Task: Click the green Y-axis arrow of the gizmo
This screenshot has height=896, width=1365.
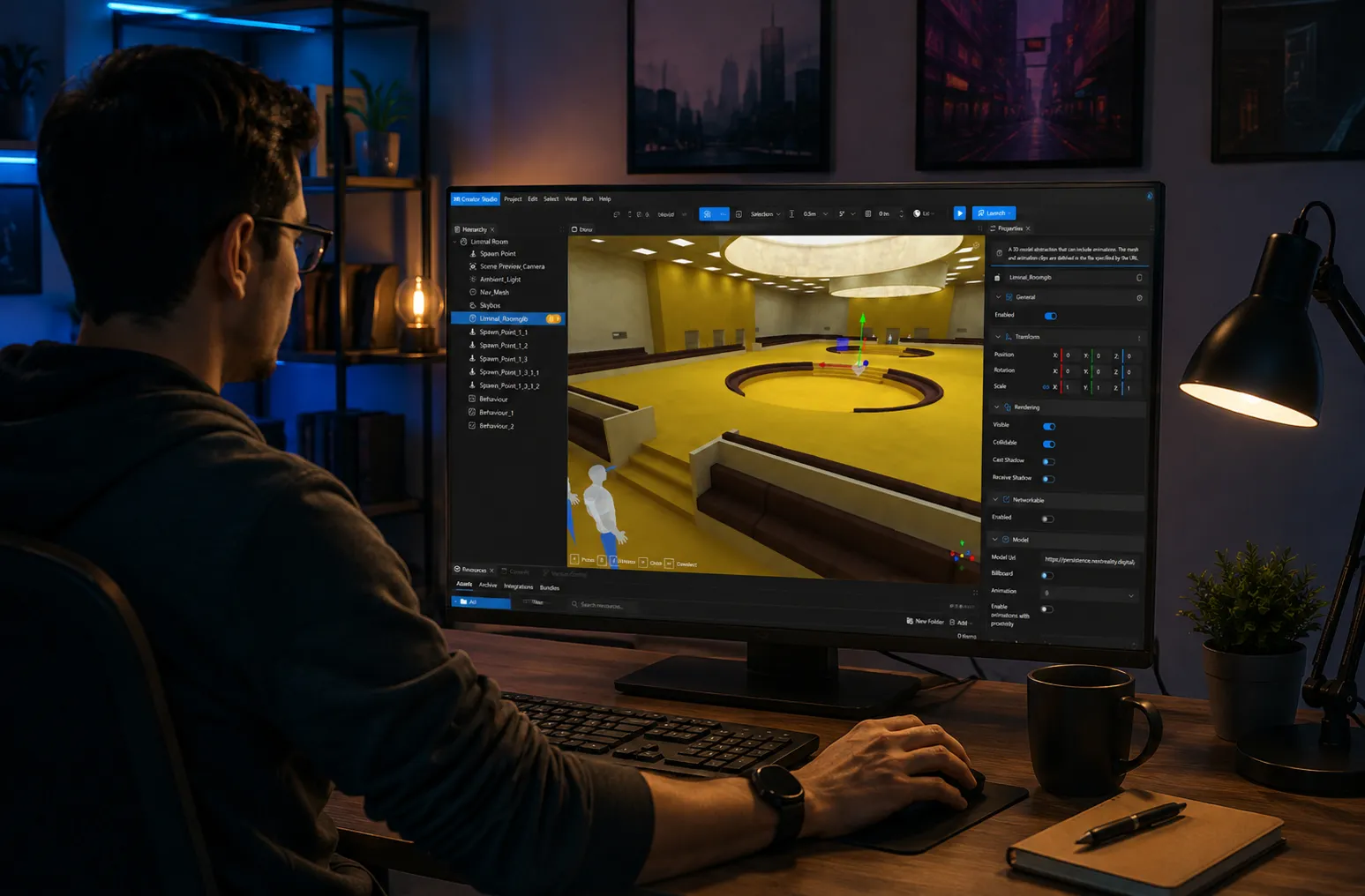Action: (862, 319)
